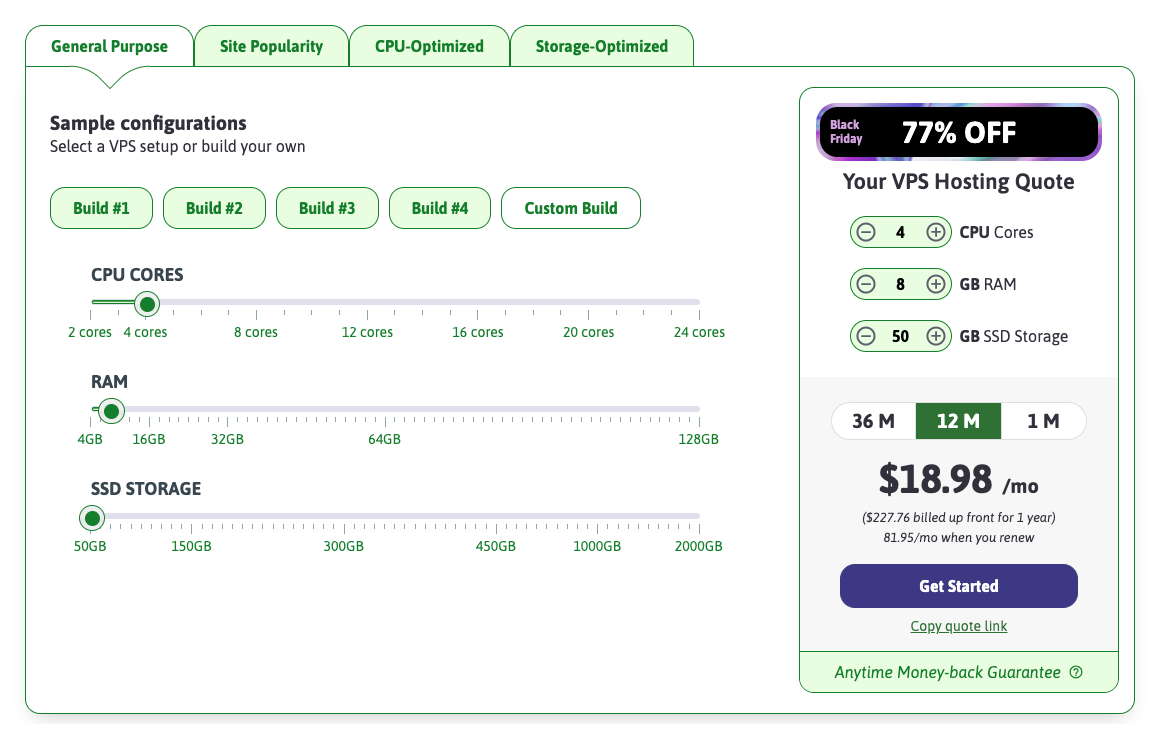Viewport: 1158px width, 738px height.
Task: Keep the 12 M billing term selected
Action: click(x=958, y=421)
